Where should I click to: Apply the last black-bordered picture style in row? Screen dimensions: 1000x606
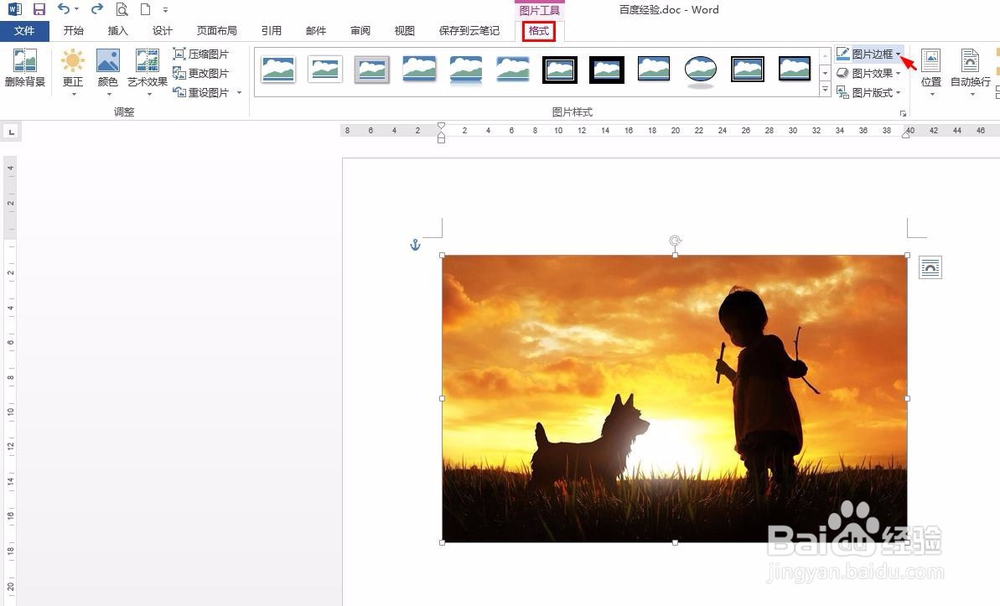coord(795,69)
